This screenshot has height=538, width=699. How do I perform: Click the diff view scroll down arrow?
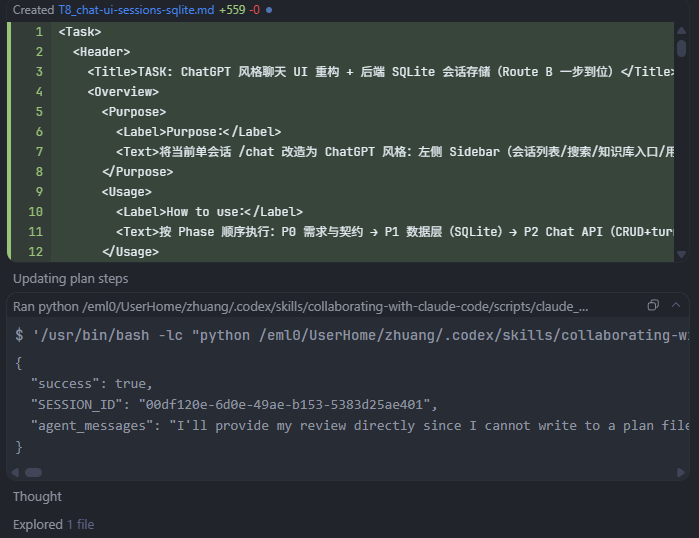(681, 255)
